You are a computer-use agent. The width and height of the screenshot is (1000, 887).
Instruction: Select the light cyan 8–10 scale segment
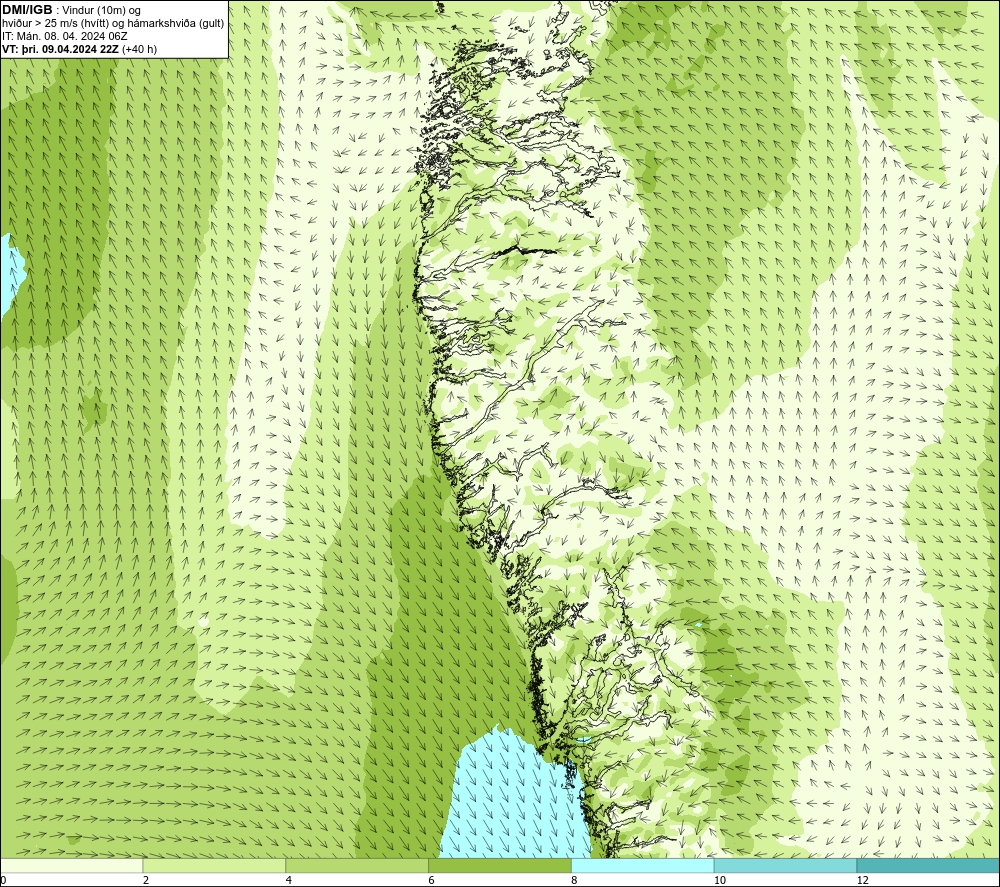tap(643, 865)
